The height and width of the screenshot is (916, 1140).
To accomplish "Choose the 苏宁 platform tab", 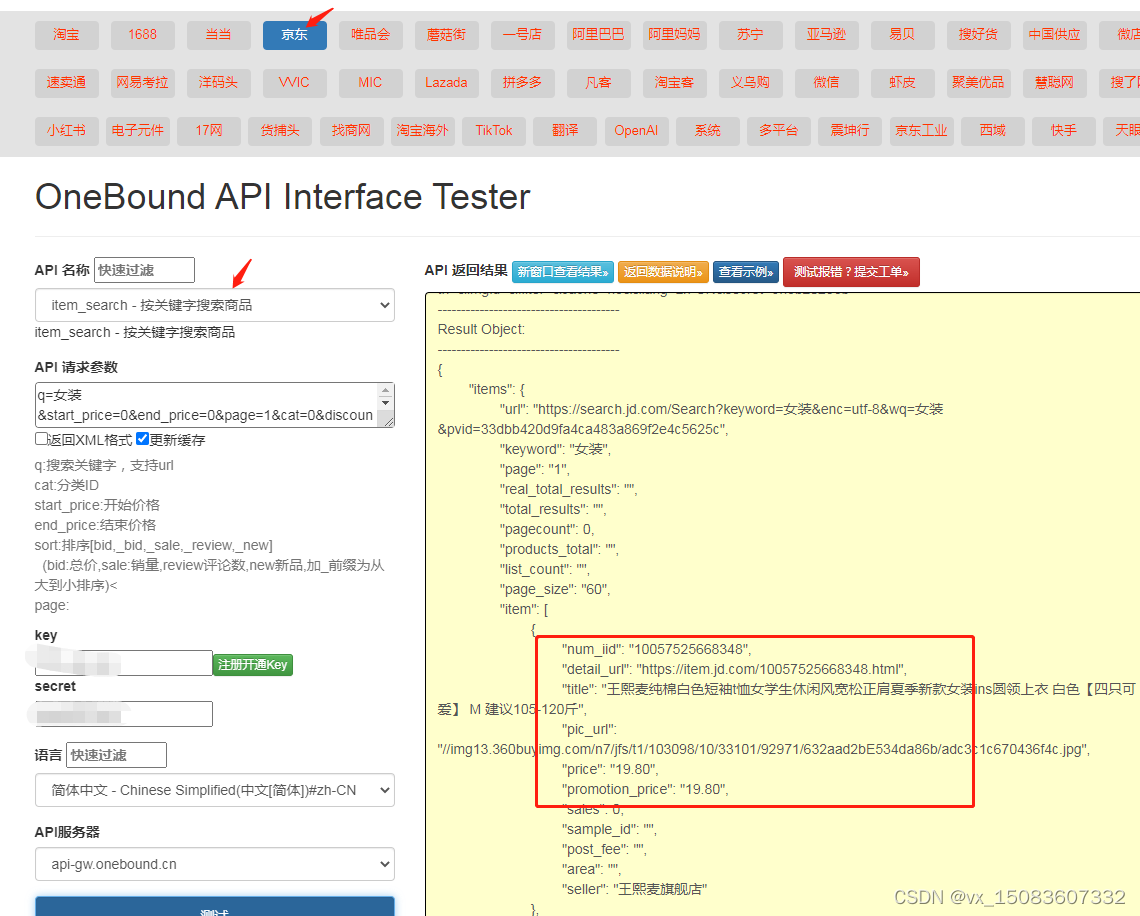I will click(750, 35).
